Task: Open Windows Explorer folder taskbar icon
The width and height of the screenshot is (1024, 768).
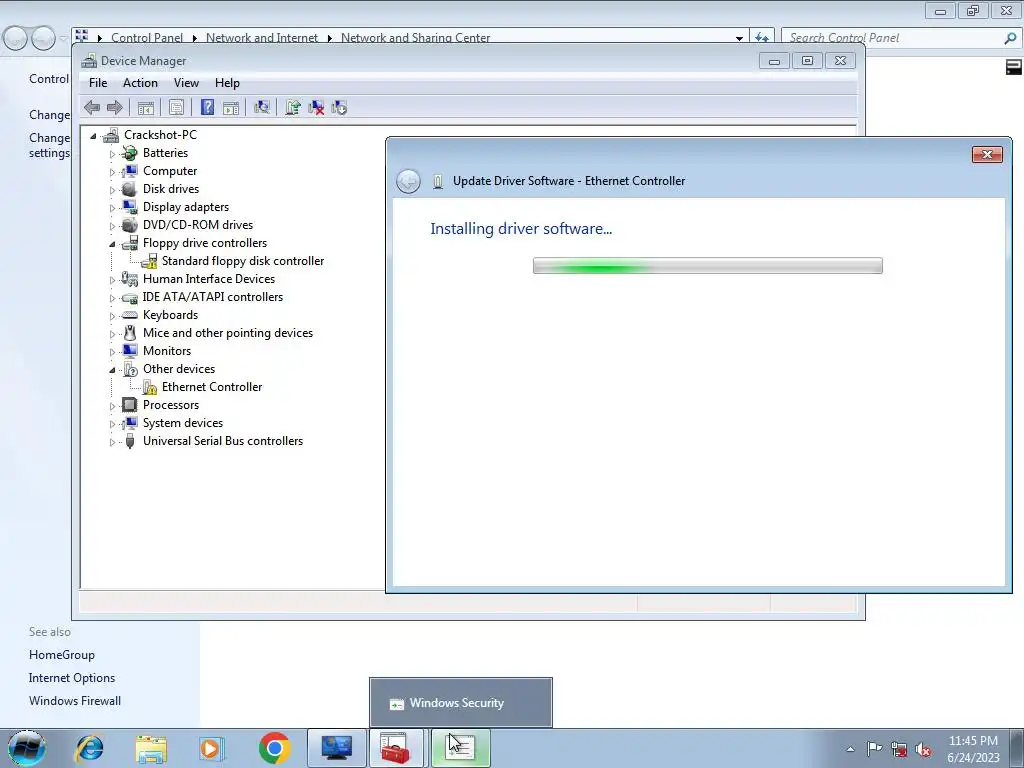Action: coord(151,748)
